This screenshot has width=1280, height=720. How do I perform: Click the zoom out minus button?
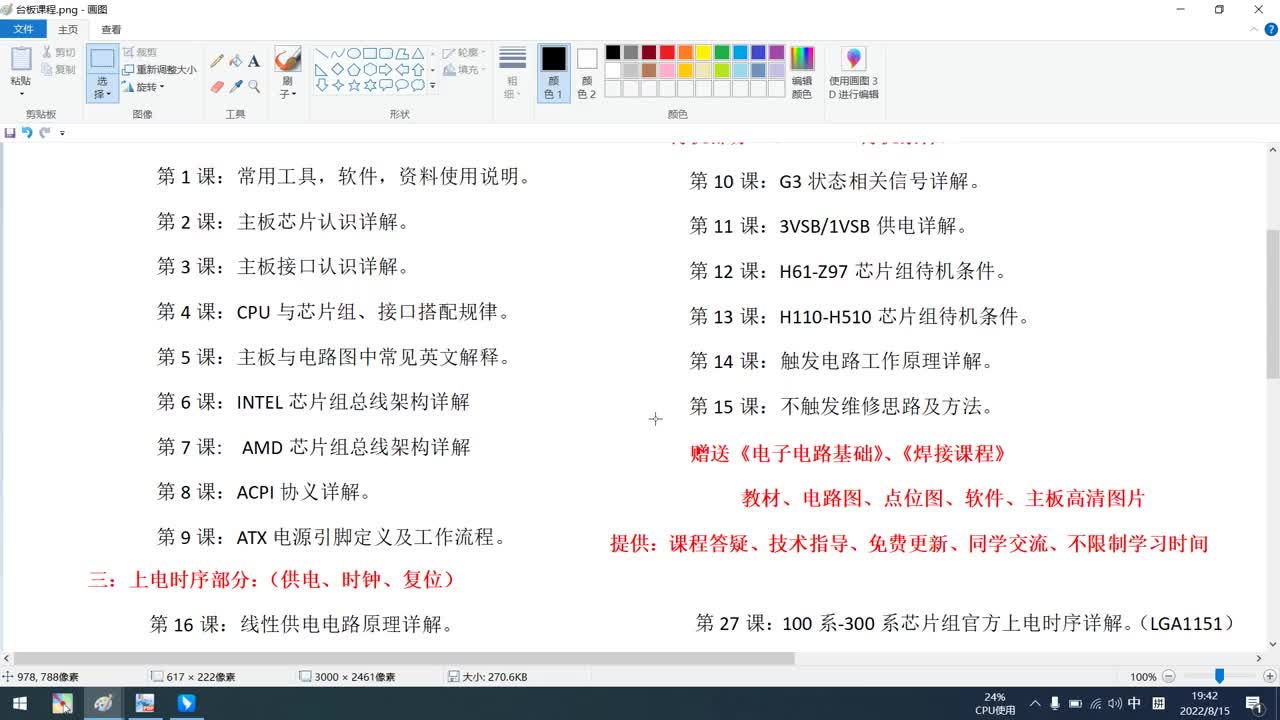click(x=1168, y=677)
